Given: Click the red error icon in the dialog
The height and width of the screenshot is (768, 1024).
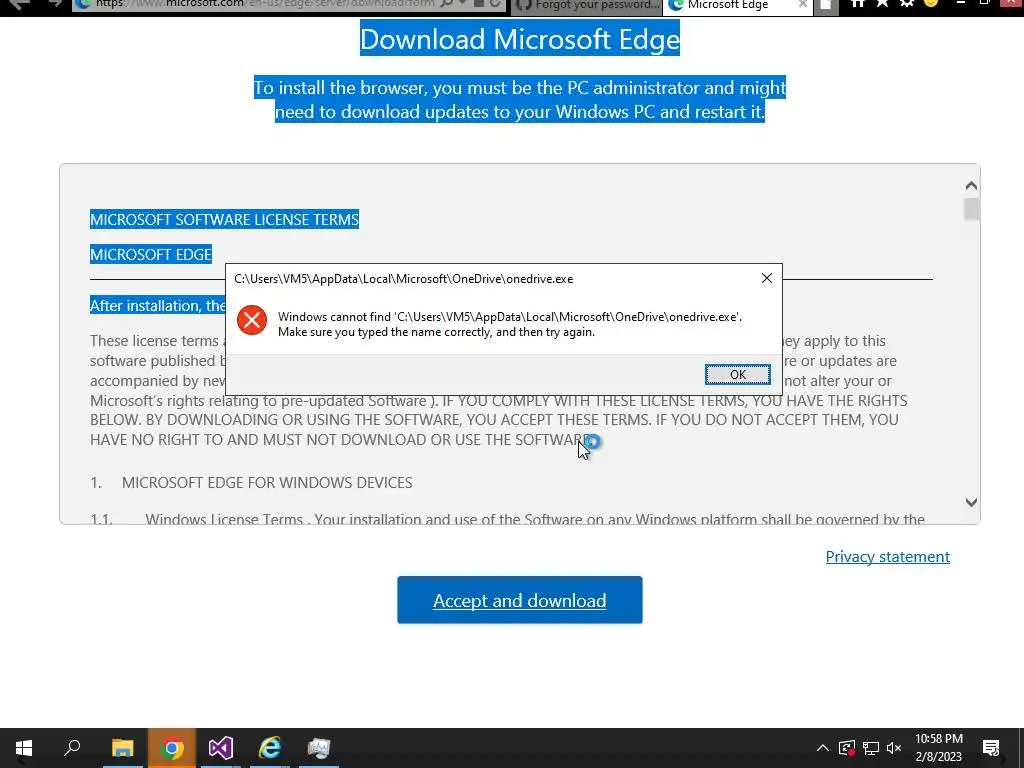Looking at the screenshot, I should (251, 320).
